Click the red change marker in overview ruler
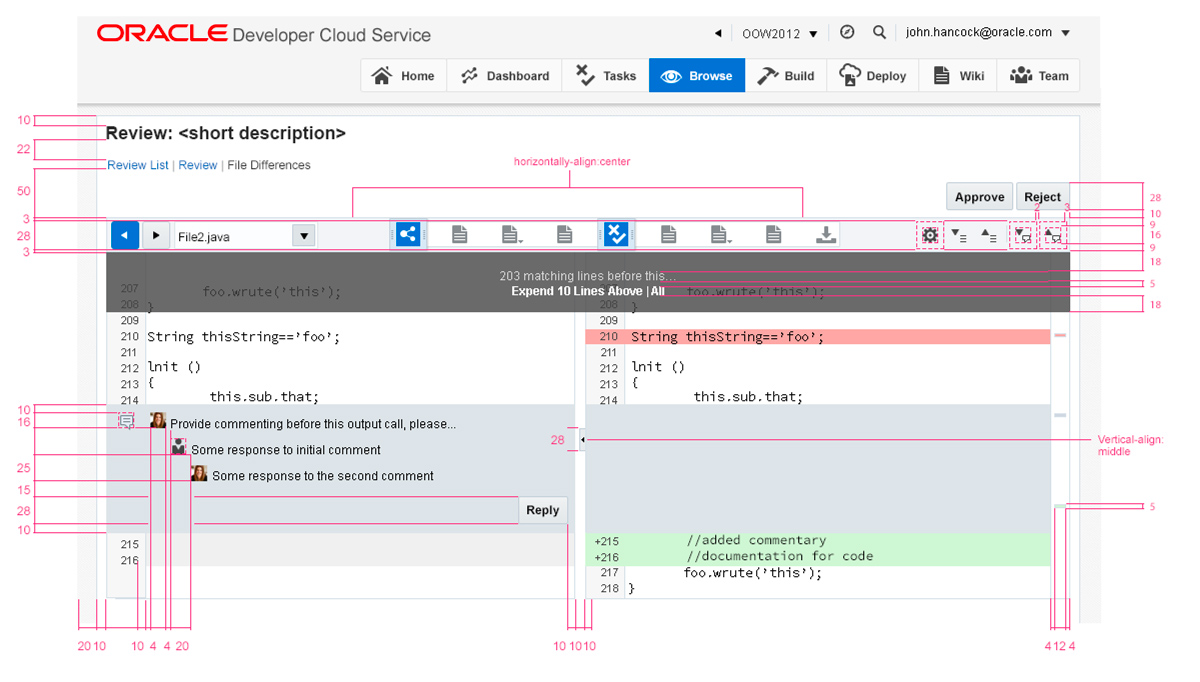Viewport: 1200px width, 682px height. coord(1060,336)
